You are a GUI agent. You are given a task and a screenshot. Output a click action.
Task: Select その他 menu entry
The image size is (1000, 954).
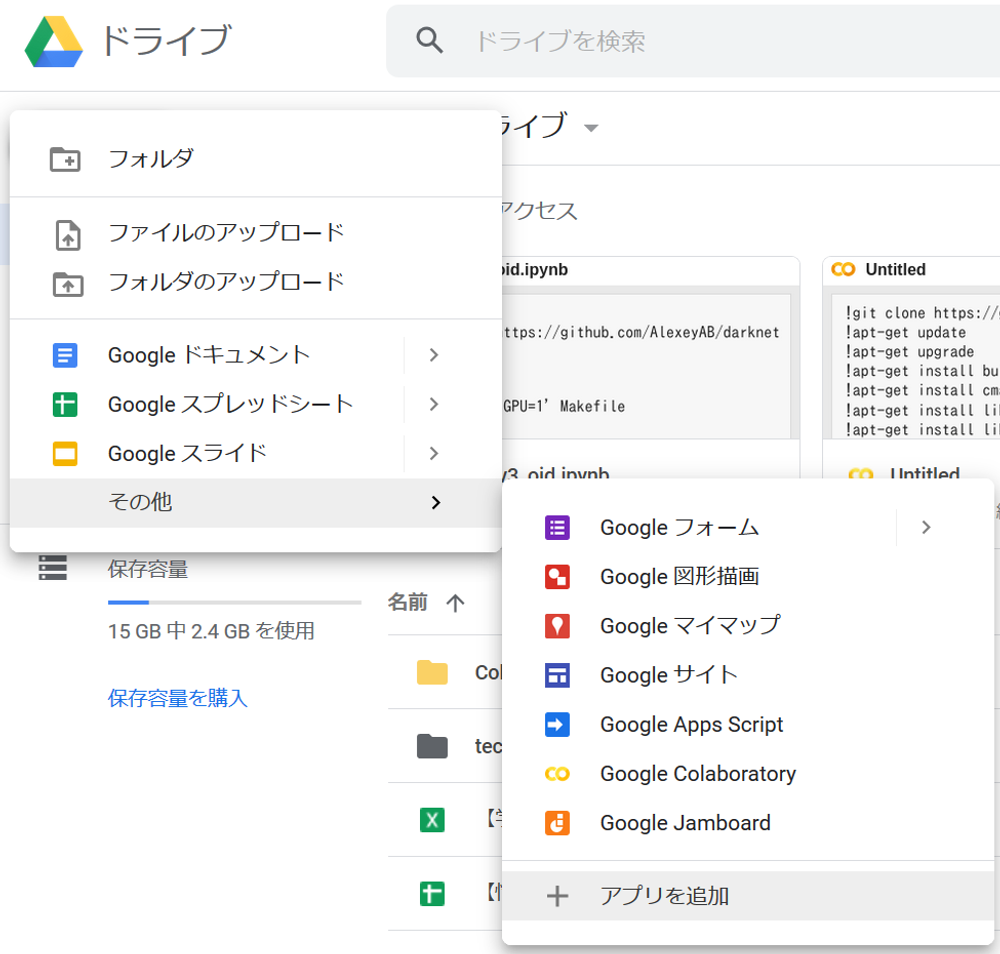[x=256, y=503]
